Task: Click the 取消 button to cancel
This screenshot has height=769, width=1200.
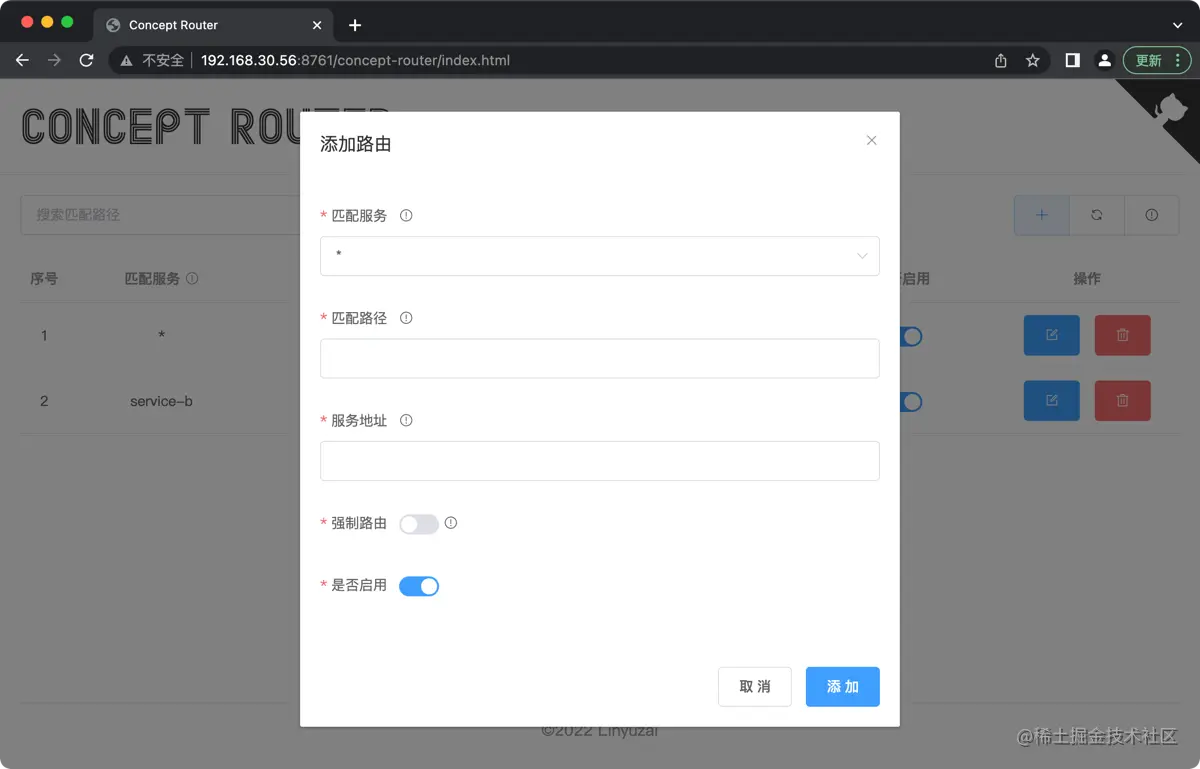Action: click(x=754, y=687)
